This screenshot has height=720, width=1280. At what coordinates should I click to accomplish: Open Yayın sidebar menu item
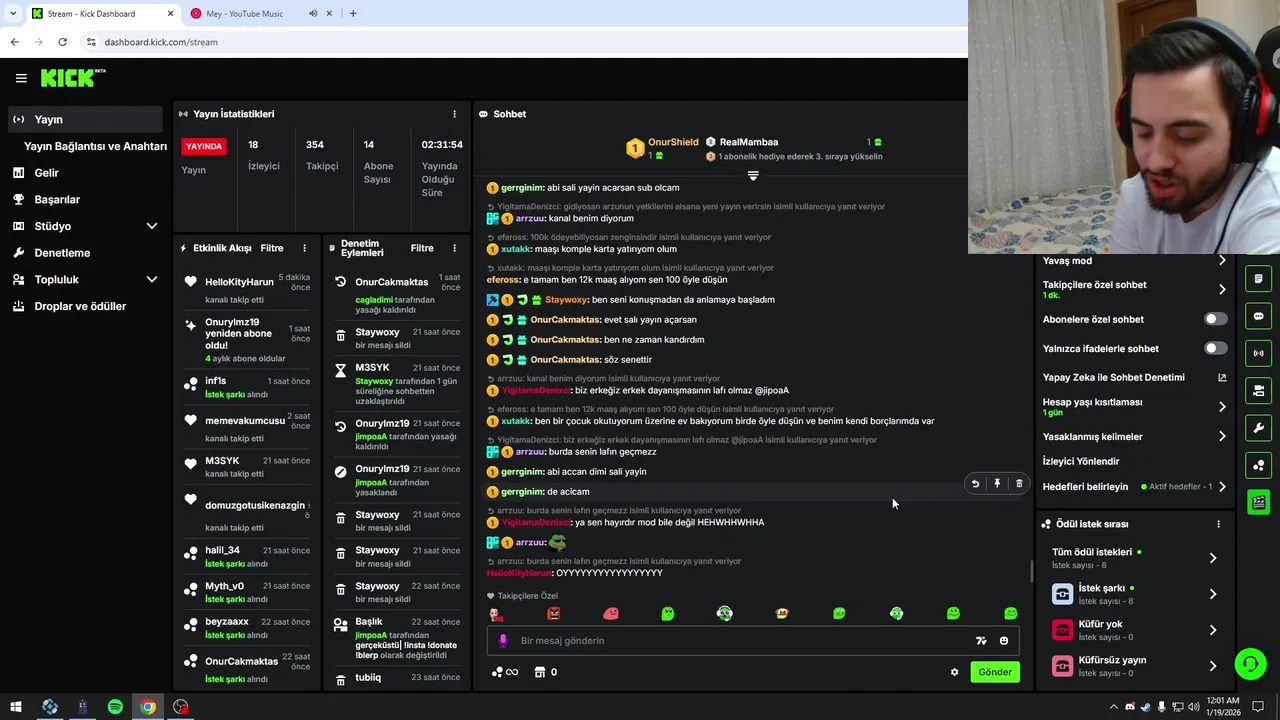85,119
